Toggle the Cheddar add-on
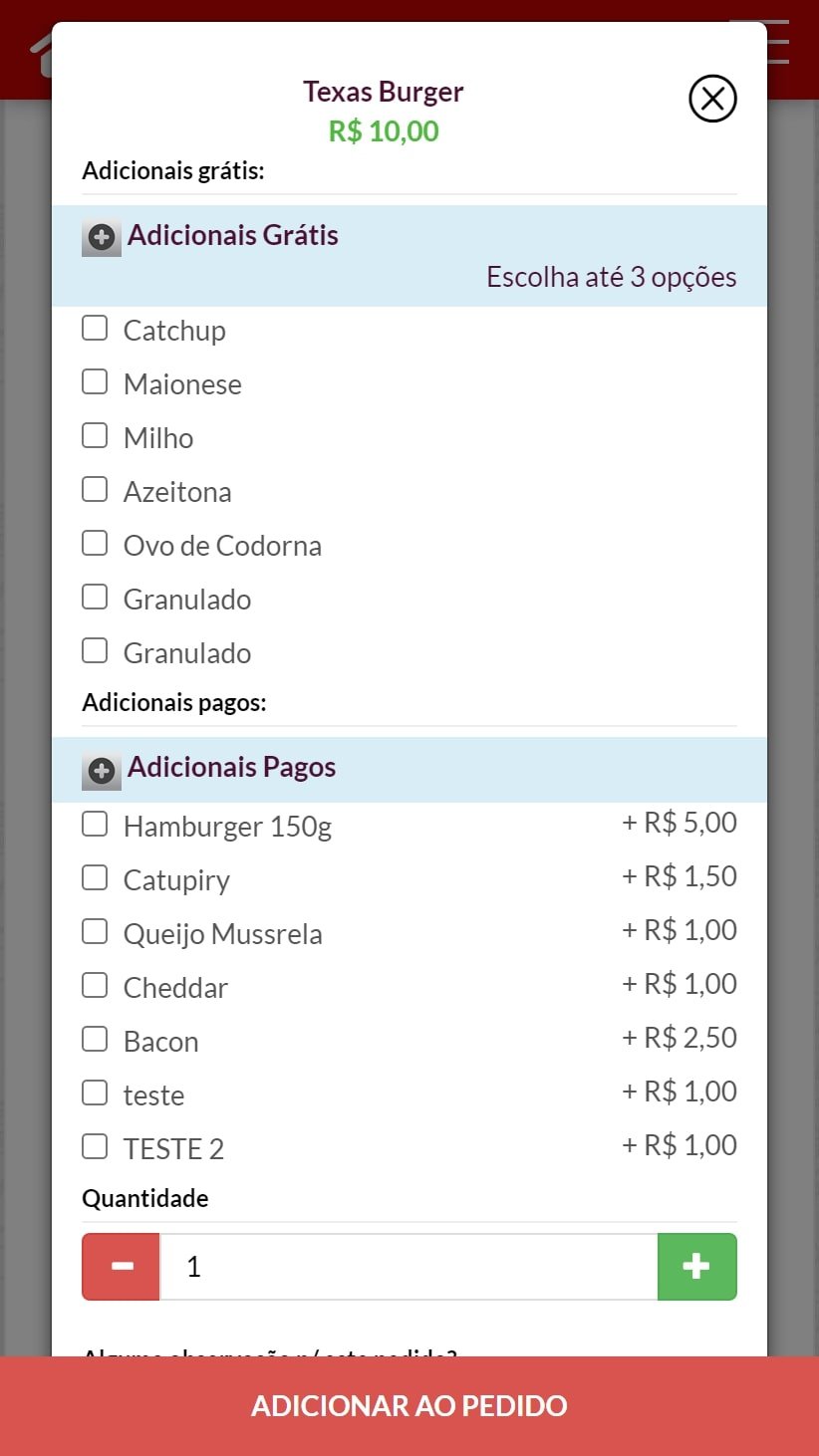The height and width of the screenshot is (1456, 819). [x=95, y=986]
